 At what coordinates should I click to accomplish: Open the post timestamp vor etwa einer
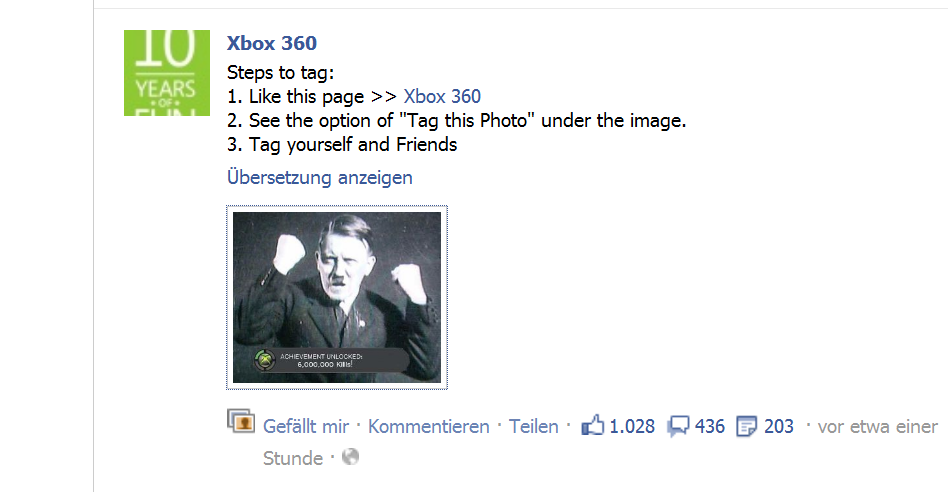[878, 426]
